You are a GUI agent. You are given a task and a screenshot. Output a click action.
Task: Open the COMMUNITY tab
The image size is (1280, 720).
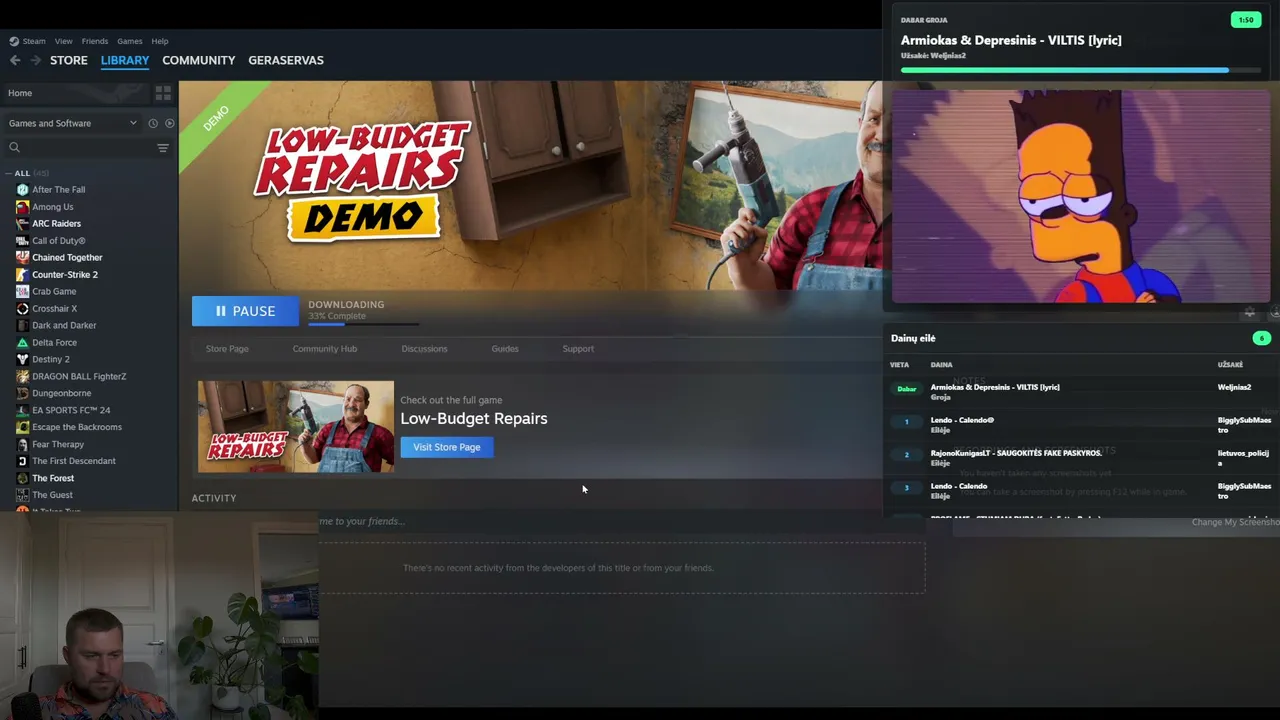pos(199,60)
